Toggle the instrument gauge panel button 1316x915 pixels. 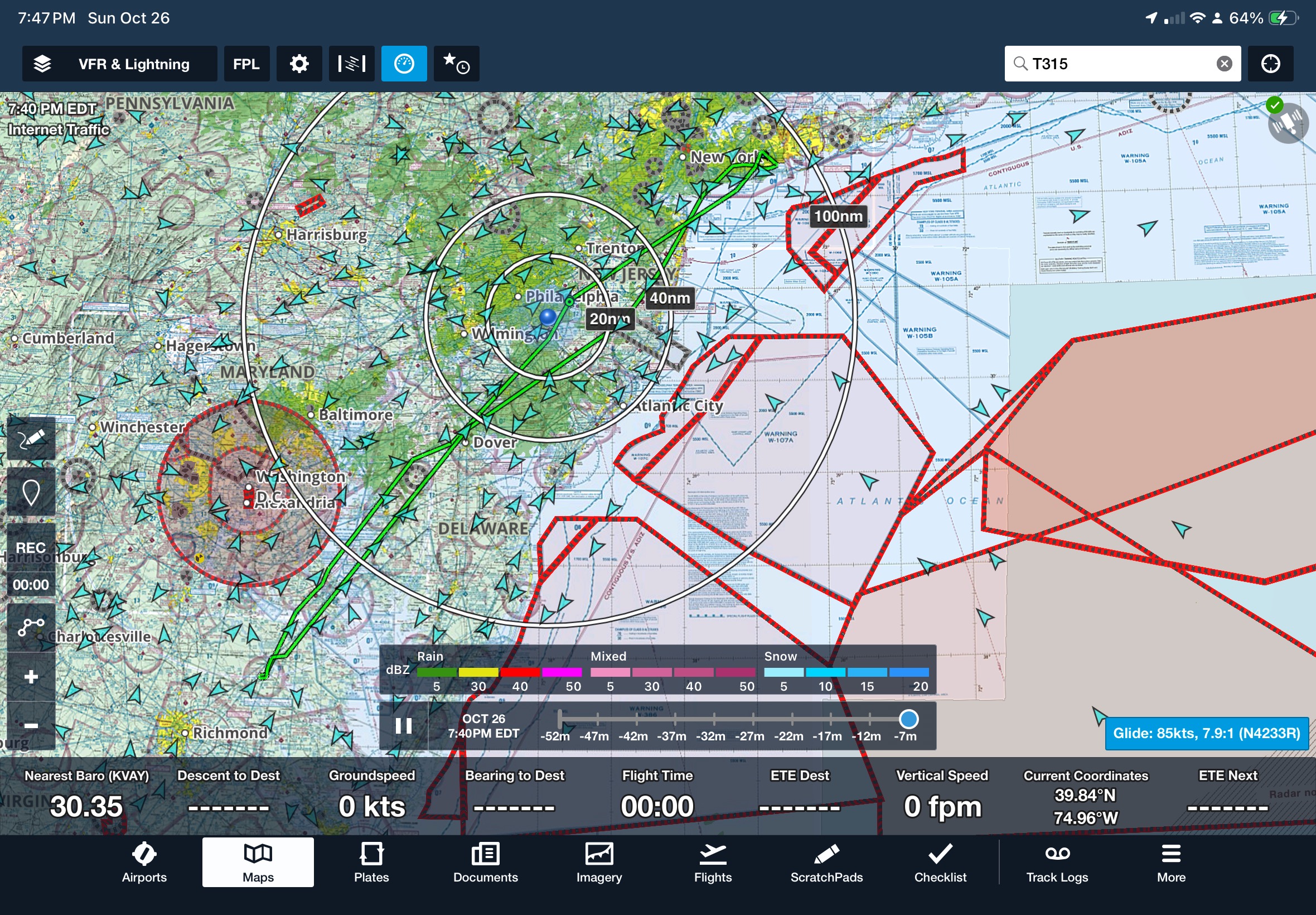tap(404, 64)
